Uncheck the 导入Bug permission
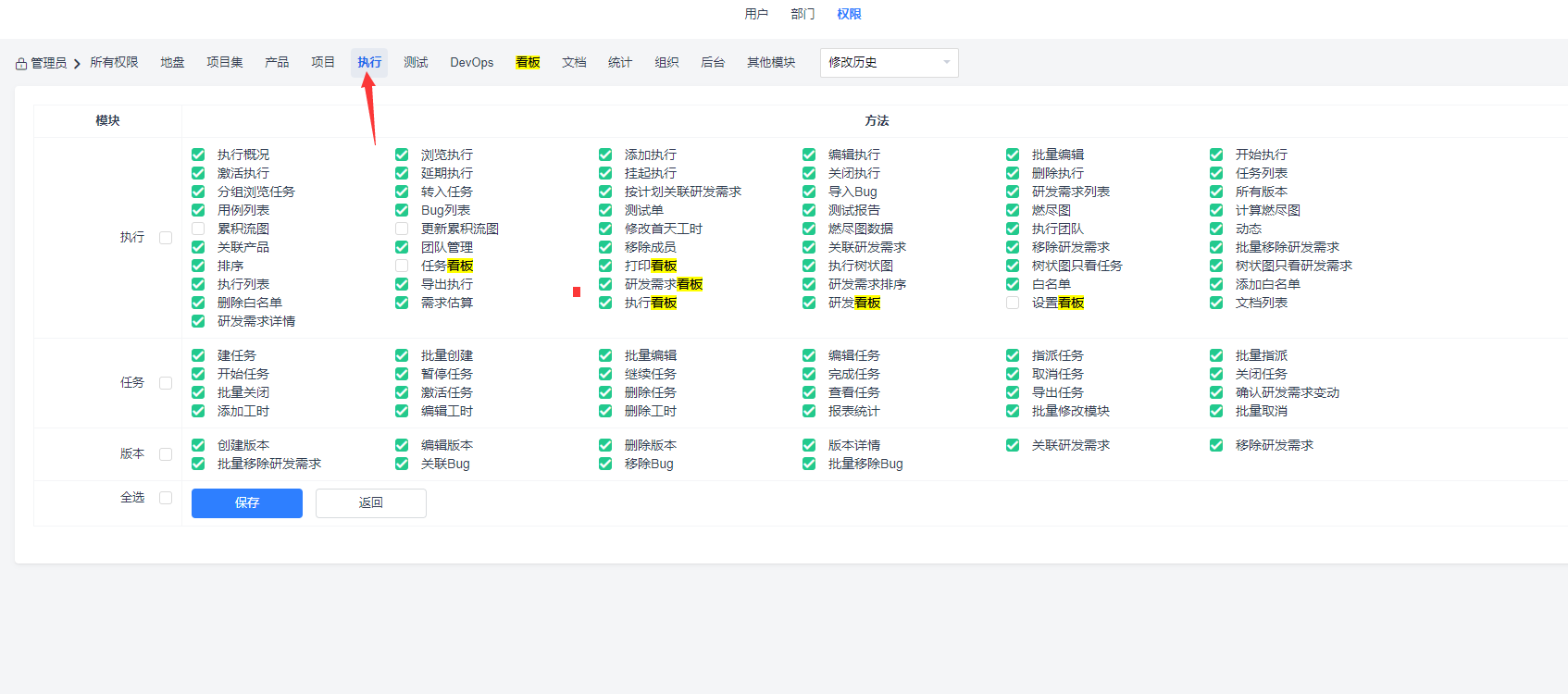Viewport: 1568px width, 694px height. pos(809,192)
